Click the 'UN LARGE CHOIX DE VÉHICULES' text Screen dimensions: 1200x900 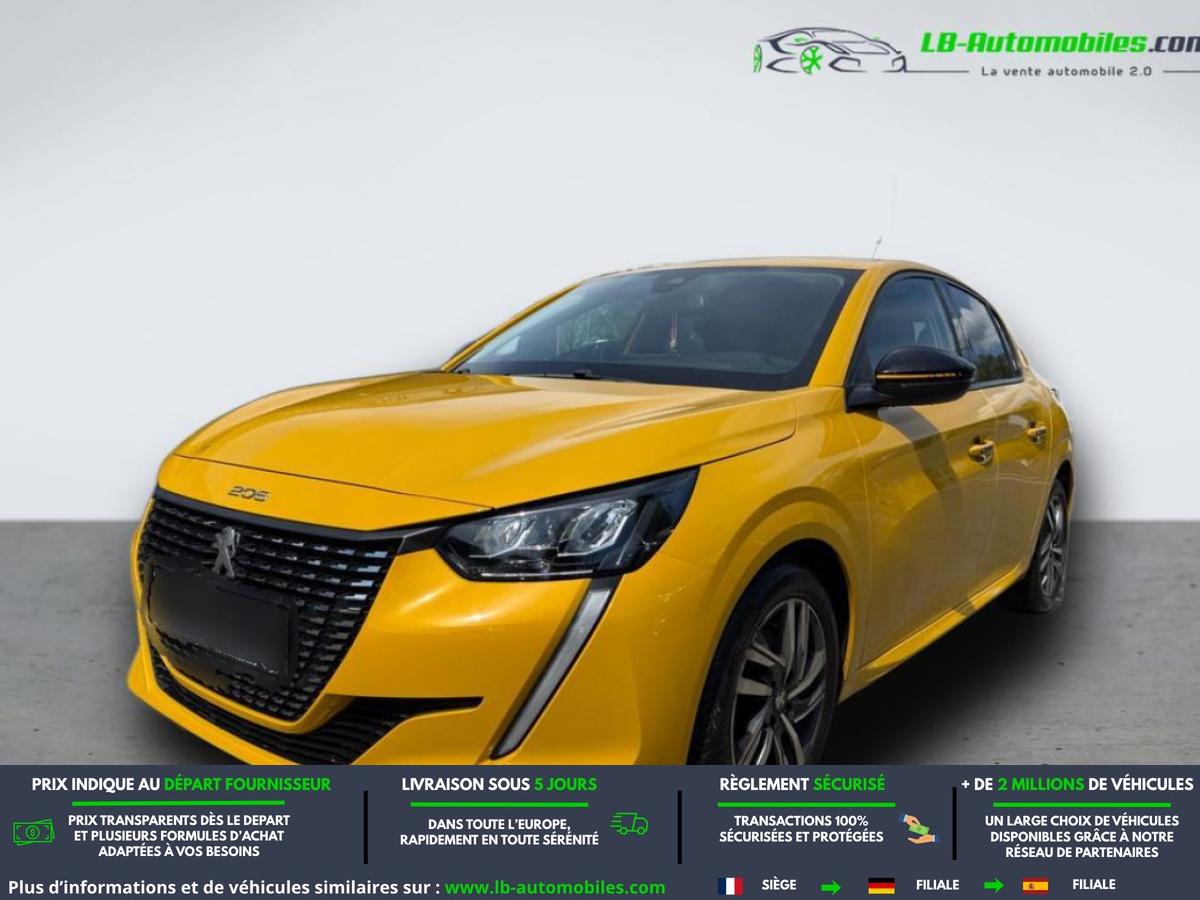coord(1082,836)
